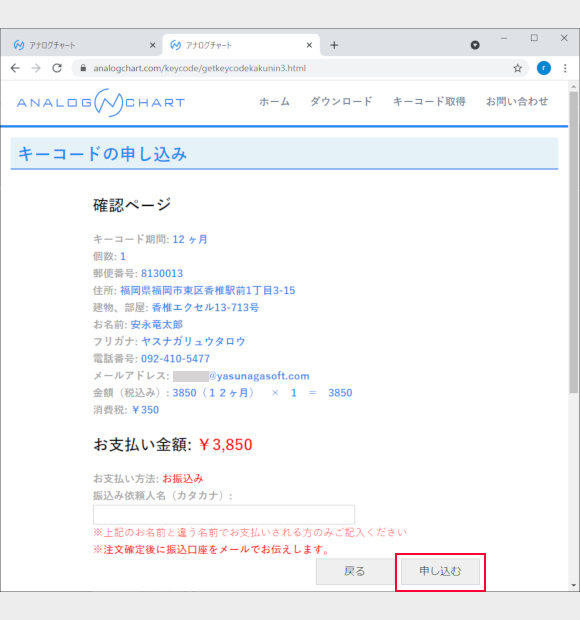Screen dimensions: 580x620
Task: Open Chrome three-dot menu
Action: click(565, 68)
